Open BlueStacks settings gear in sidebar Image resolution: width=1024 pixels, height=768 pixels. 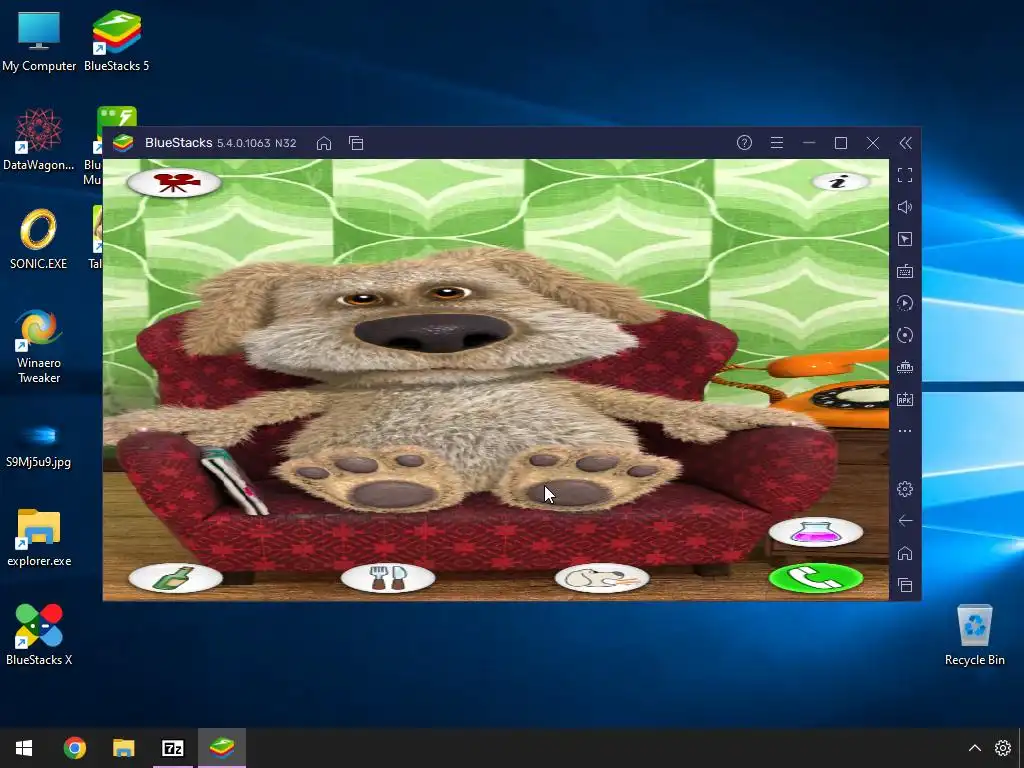coord(904,488)
